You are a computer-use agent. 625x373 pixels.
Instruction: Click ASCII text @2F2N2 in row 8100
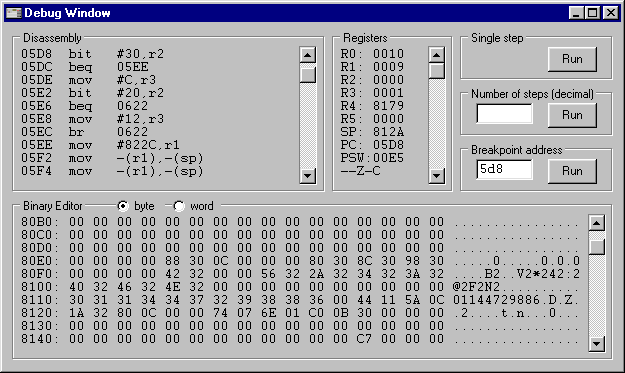point(476,287)
